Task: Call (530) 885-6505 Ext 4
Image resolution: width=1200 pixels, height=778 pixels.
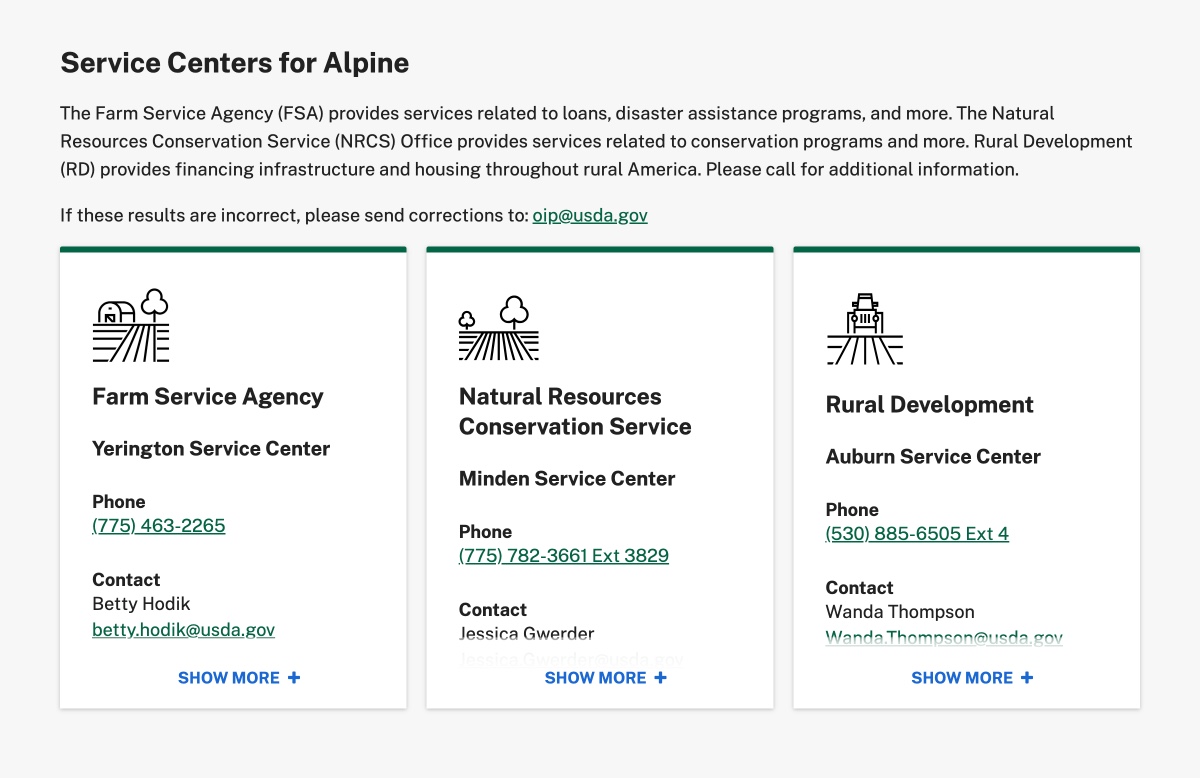Action: point(917,533)
